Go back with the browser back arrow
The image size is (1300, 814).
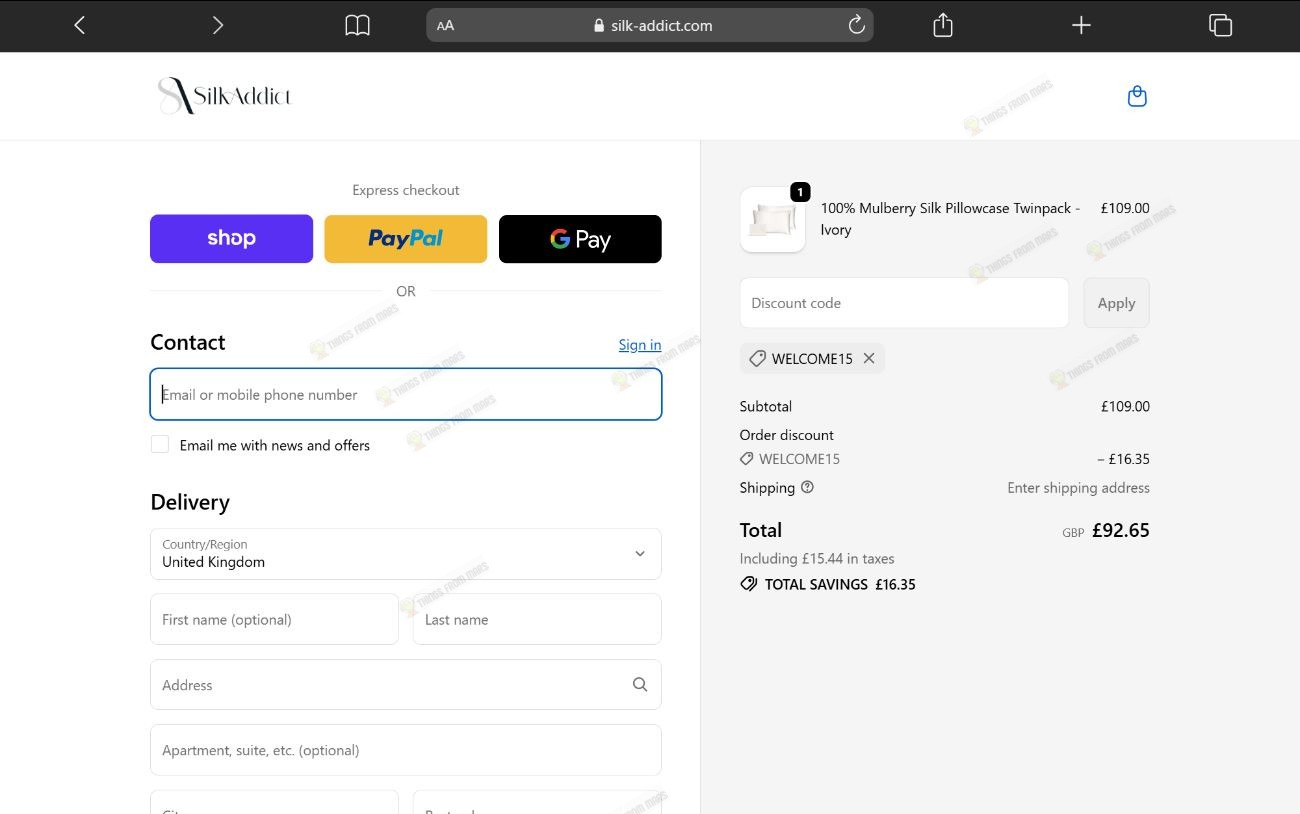coord(80,25)
